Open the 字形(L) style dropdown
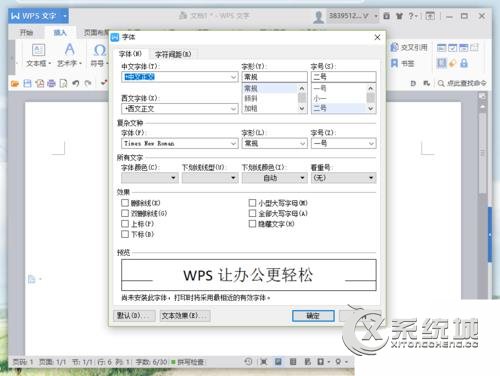 click(302, 143)
